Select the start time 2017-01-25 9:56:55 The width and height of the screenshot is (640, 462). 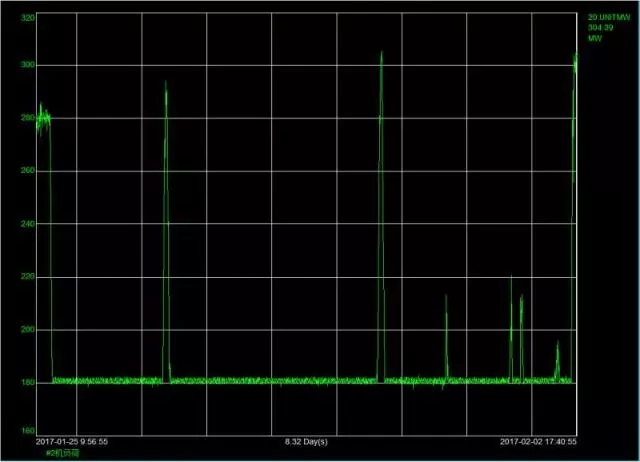[72, 441]
